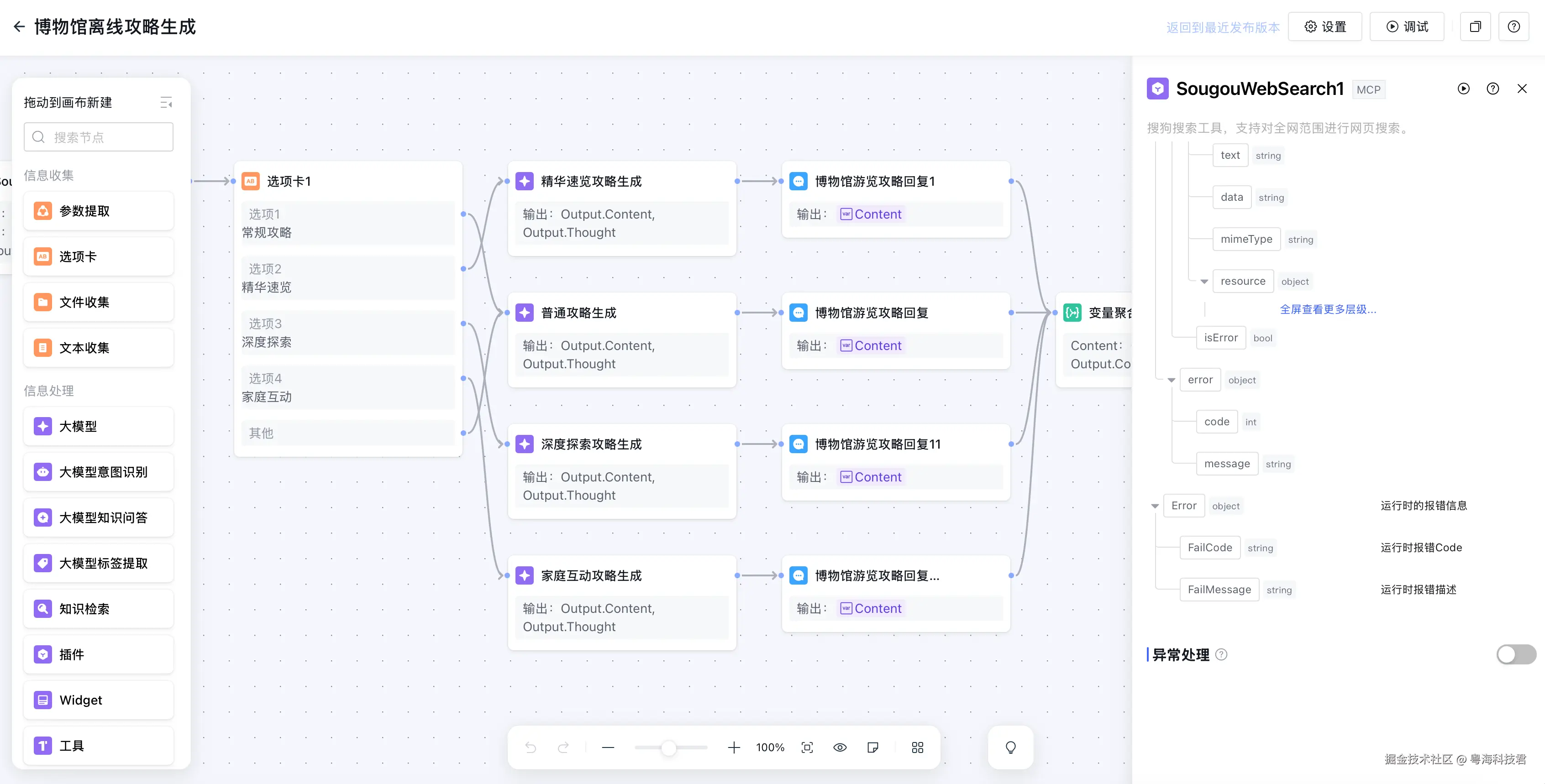1545x784 pixels.
Task: Collapse the resource object tree node
Action: 1204,281
